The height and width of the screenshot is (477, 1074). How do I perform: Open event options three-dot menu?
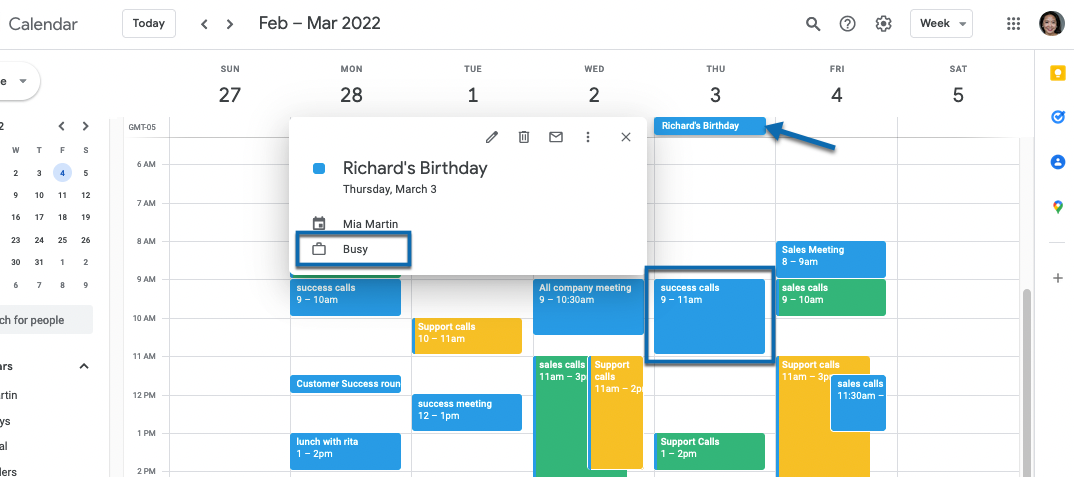588,137
